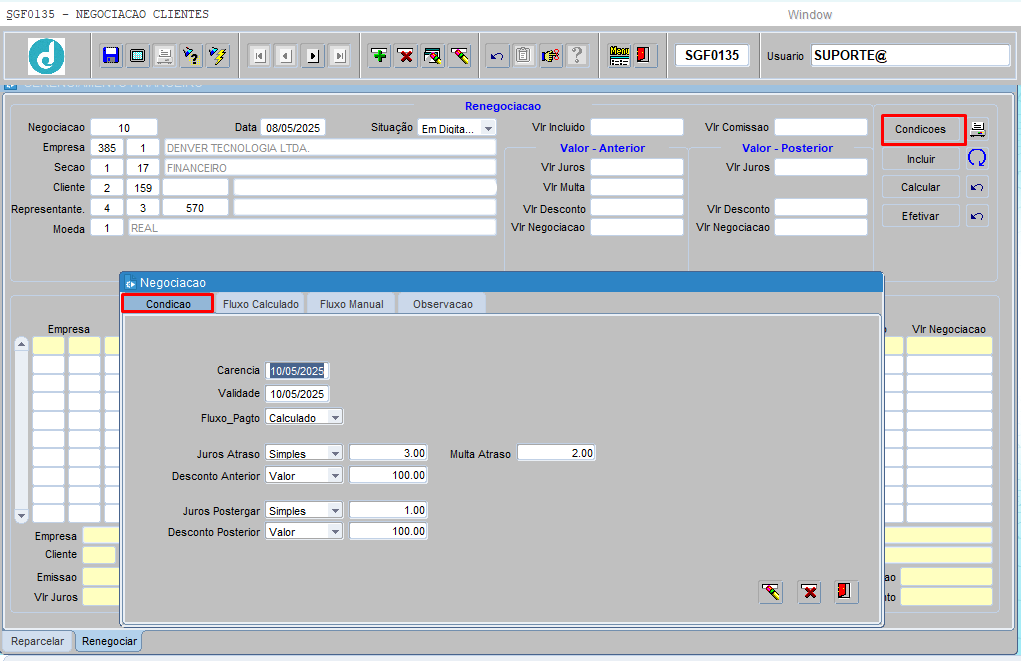The height and width of the screenshot is (661, 1021).
Task: Open the Fluxo_Pagto Calculado dropdown
Action: point(335,417)
